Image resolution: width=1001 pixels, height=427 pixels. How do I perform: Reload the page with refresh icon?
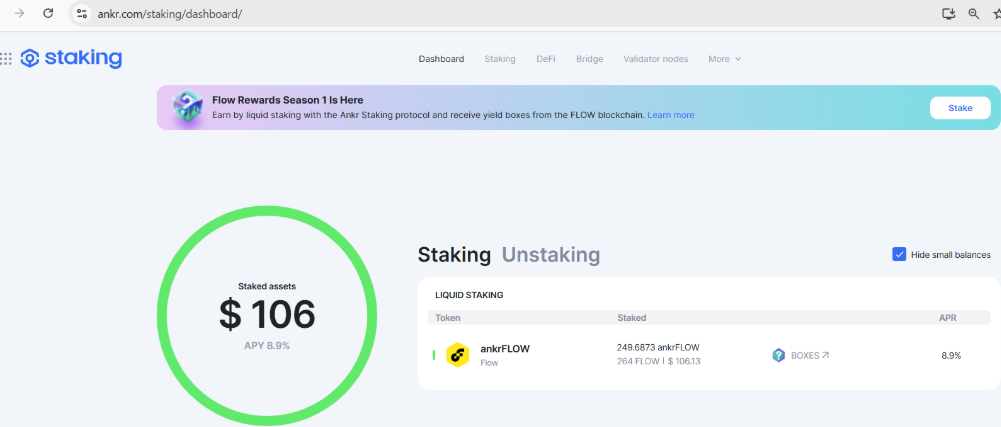[48, 13]
